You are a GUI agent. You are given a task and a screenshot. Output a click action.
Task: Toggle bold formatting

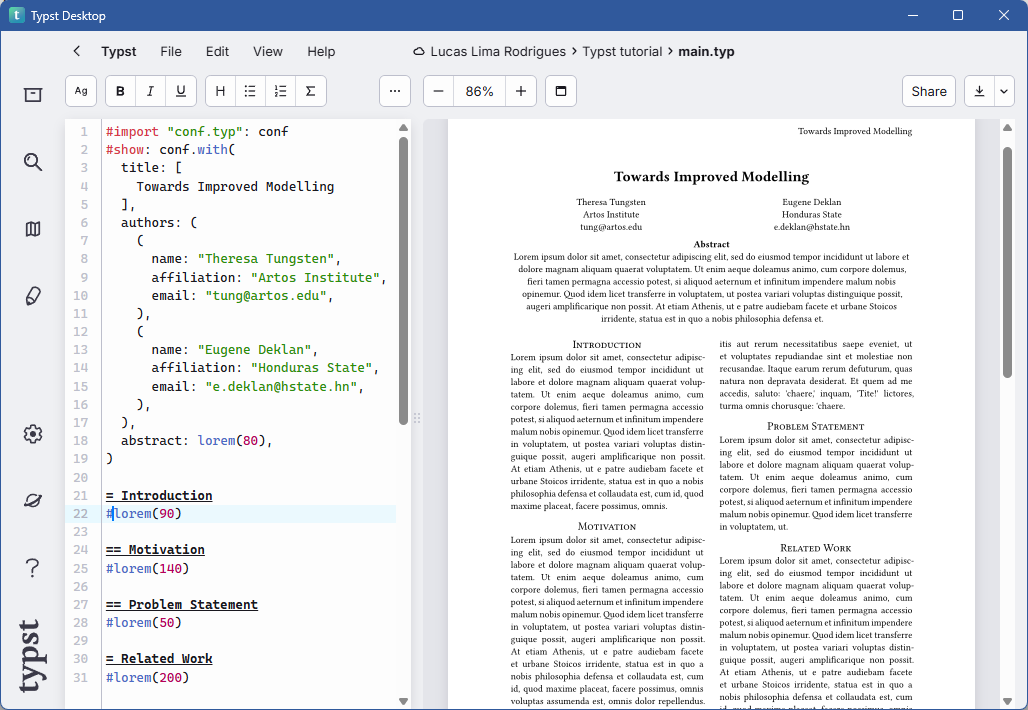coord(119,91)
